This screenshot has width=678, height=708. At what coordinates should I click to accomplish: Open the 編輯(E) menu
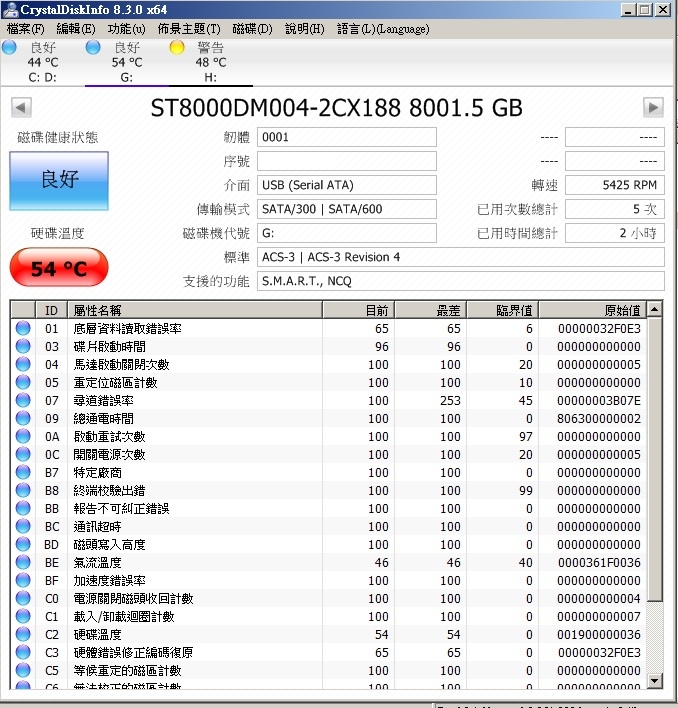76,29
